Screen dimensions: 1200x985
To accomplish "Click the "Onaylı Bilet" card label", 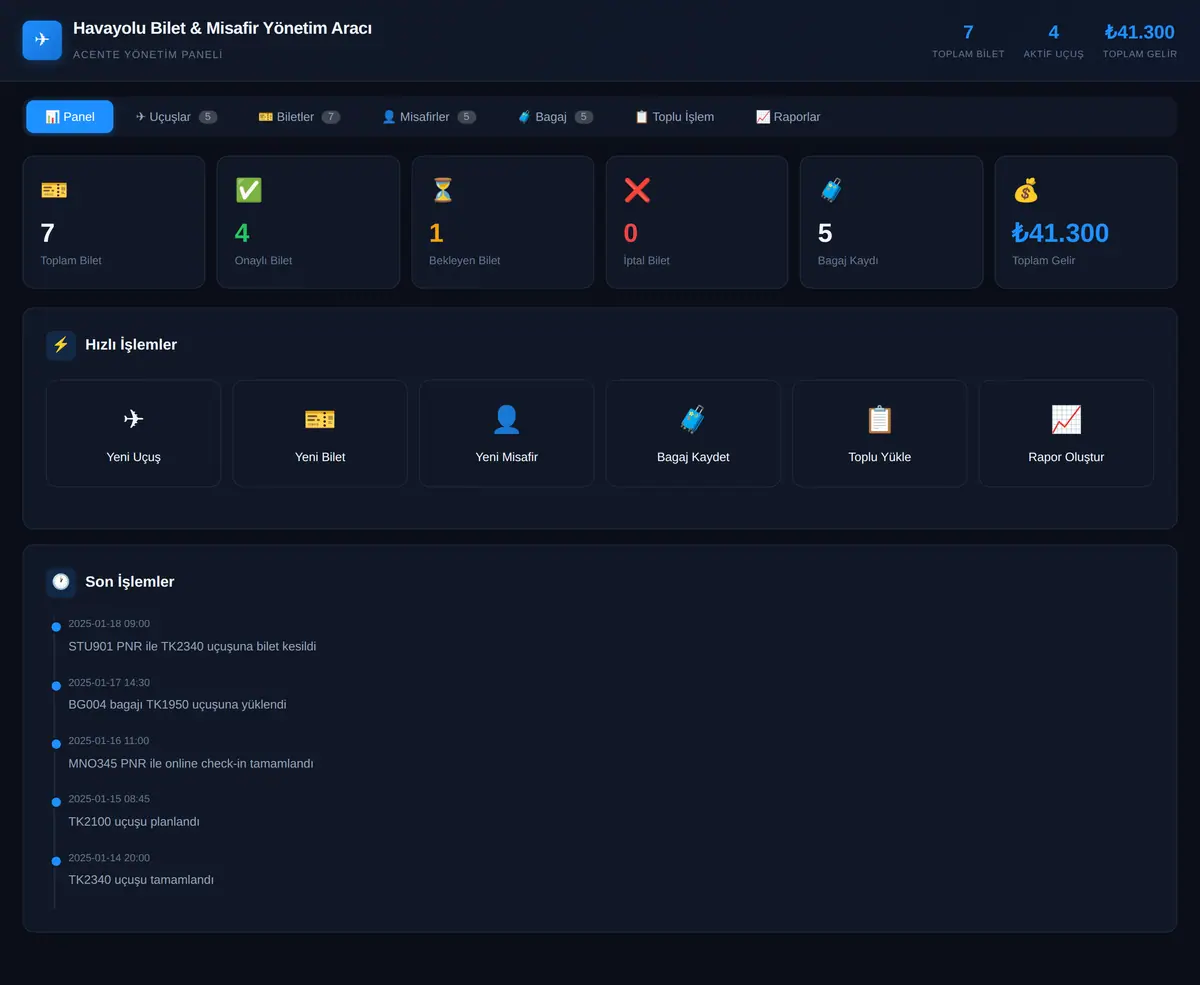I will [x=264, y=260].
